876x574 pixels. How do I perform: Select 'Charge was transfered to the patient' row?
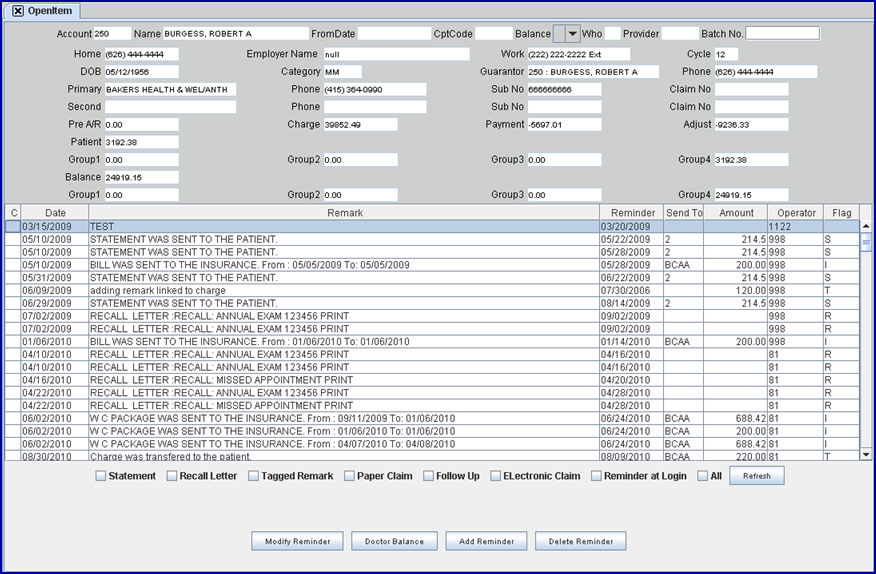click(x=432, y=456)
